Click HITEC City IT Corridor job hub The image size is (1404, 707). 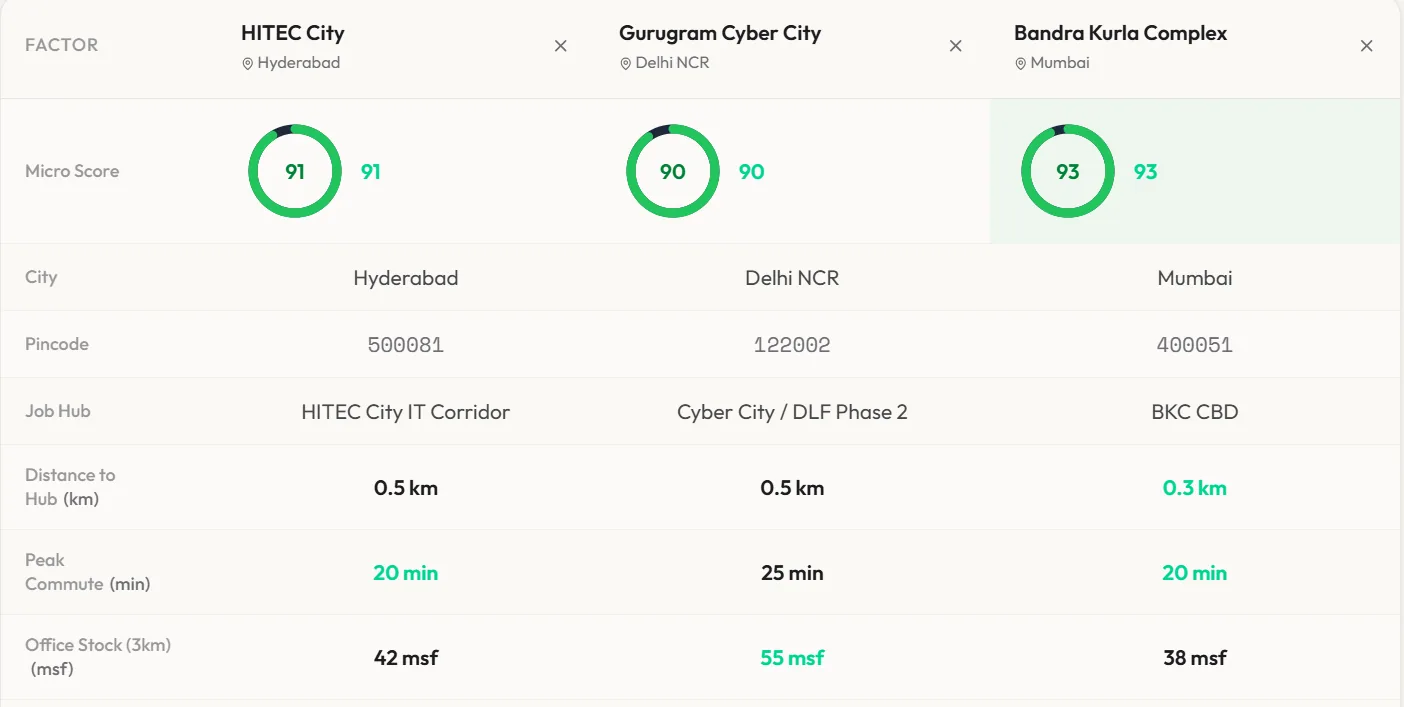pyautogui.click(x=406, y=412)
